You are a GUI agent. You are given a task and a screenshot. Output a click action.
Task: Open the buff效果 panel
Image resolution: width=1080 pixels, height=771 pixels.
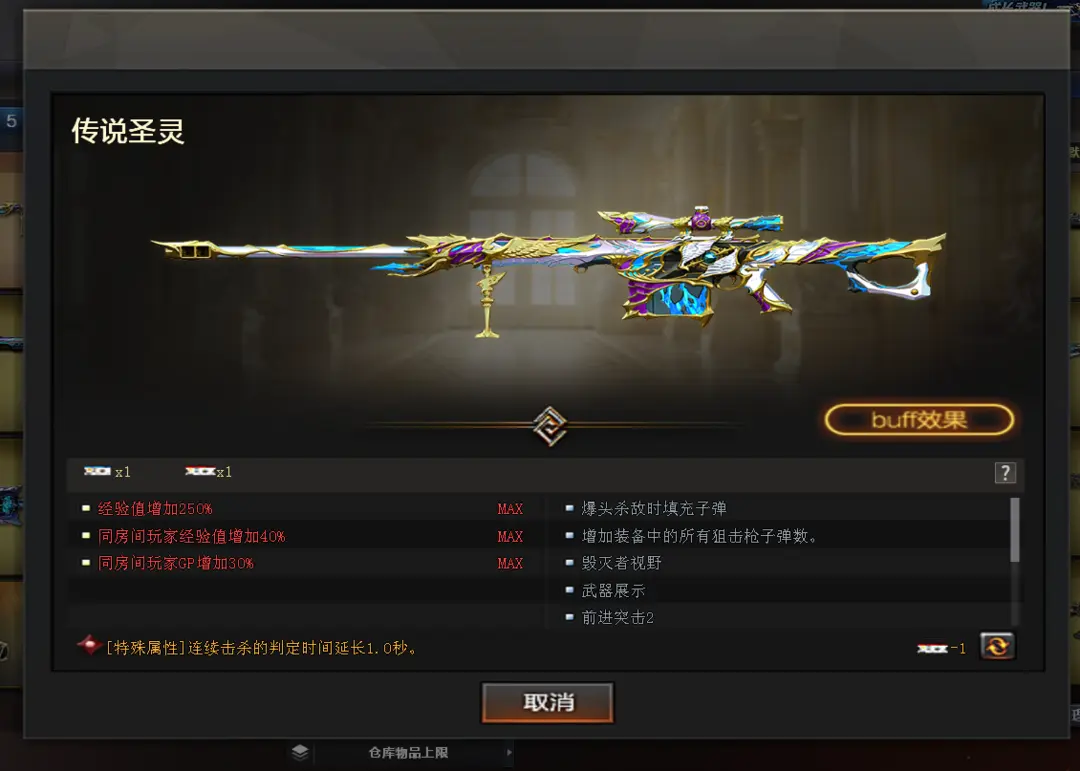(919, 420)
